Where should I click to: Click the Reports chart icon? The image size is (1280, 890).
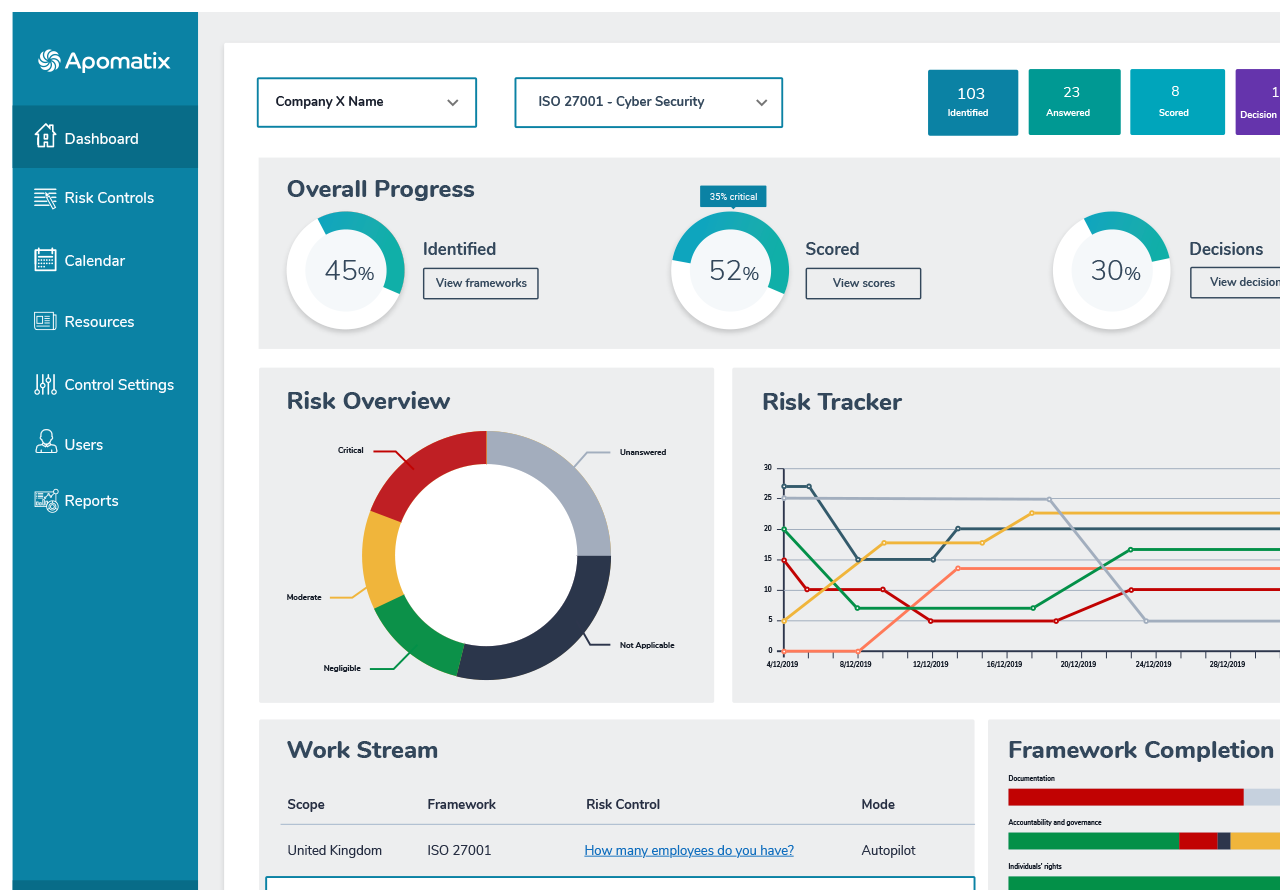[x=45, y=501]
